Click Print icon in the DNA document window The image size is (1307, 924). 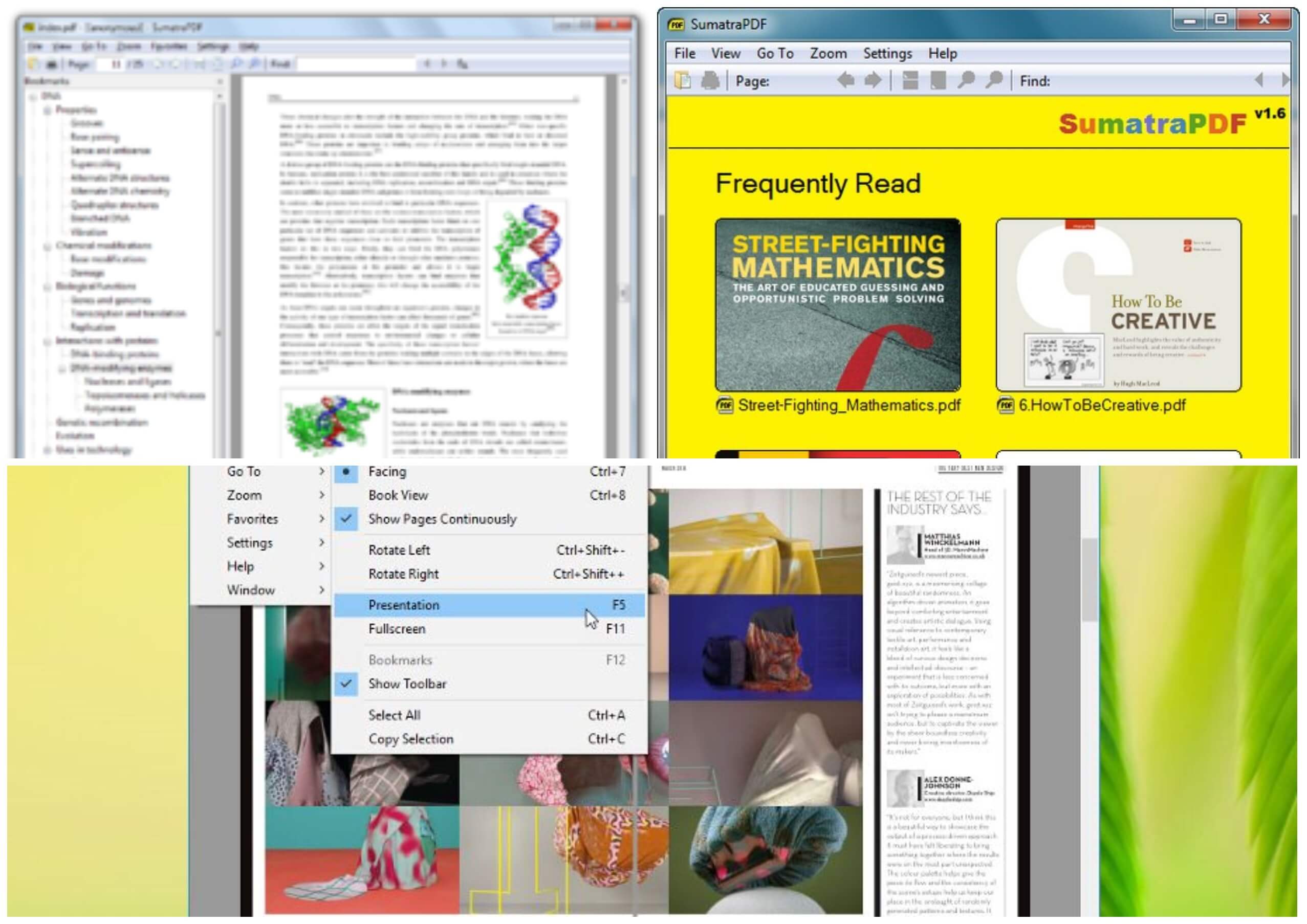click(x=51, y=64)
